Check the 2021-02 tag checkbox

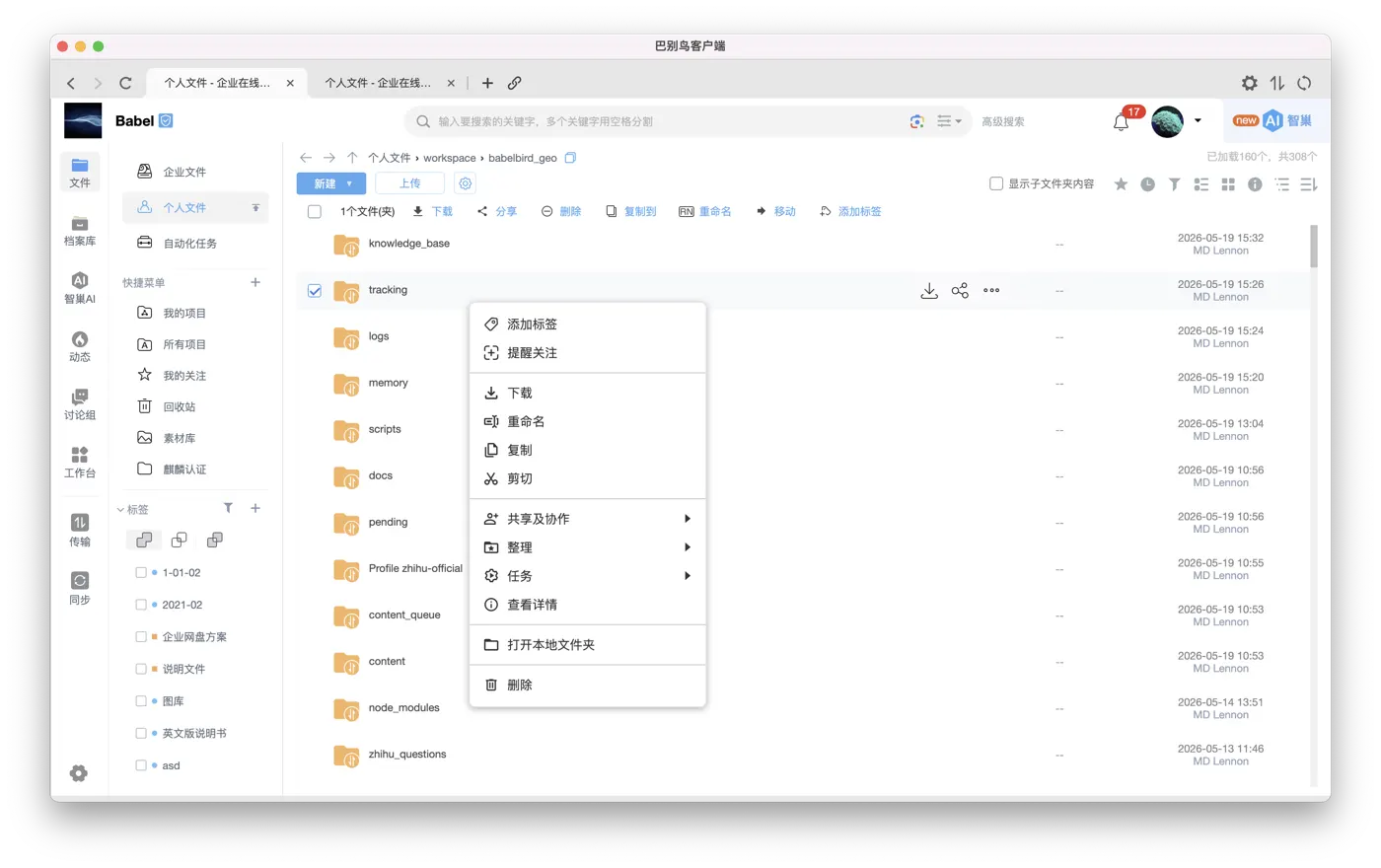point(141,605)
